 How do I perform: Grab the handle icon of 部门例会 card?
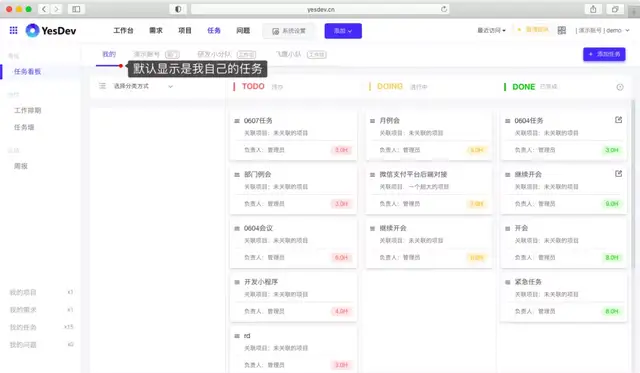tap(237, 175)
